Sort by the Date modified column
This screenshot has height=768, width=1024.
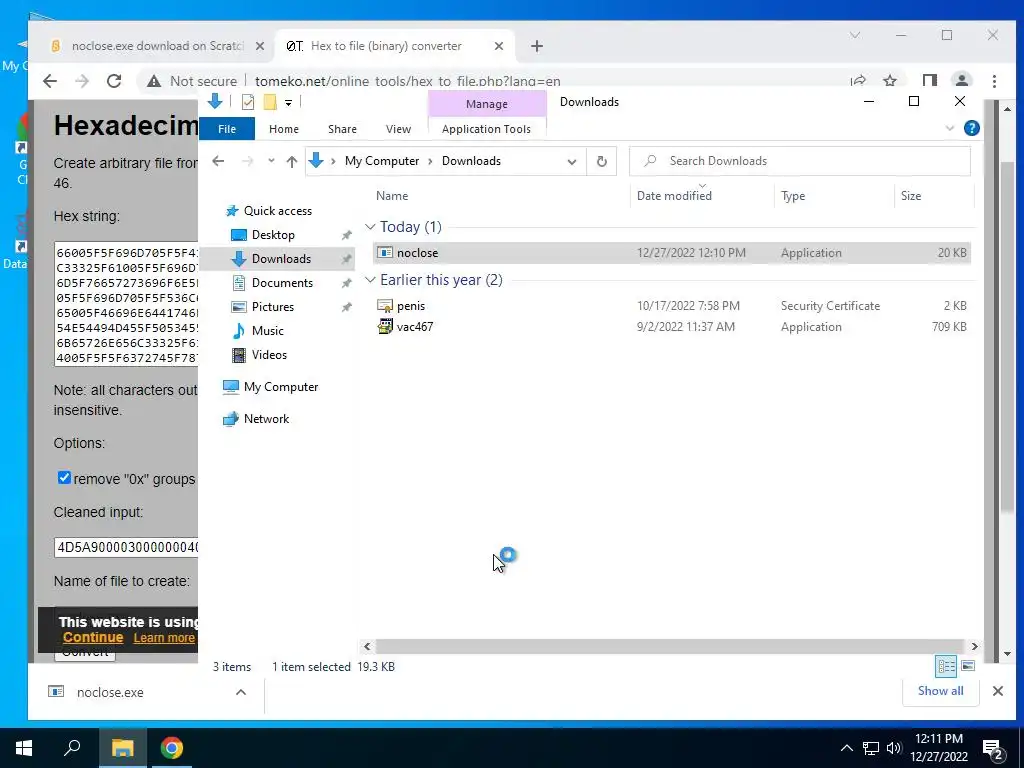[x=674, y=196]
